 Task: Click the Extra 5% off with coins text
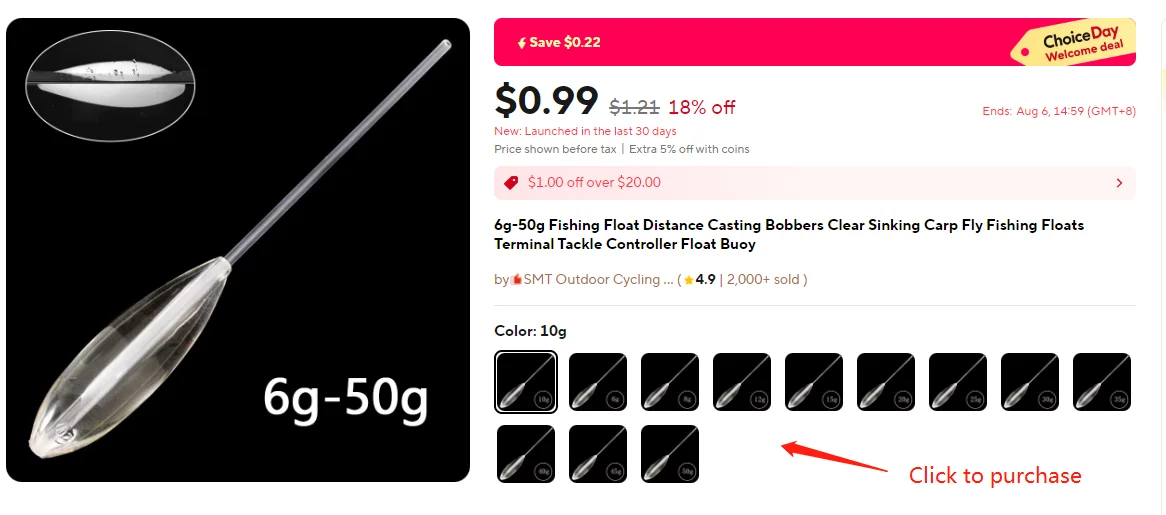click(x=689, y=149)
